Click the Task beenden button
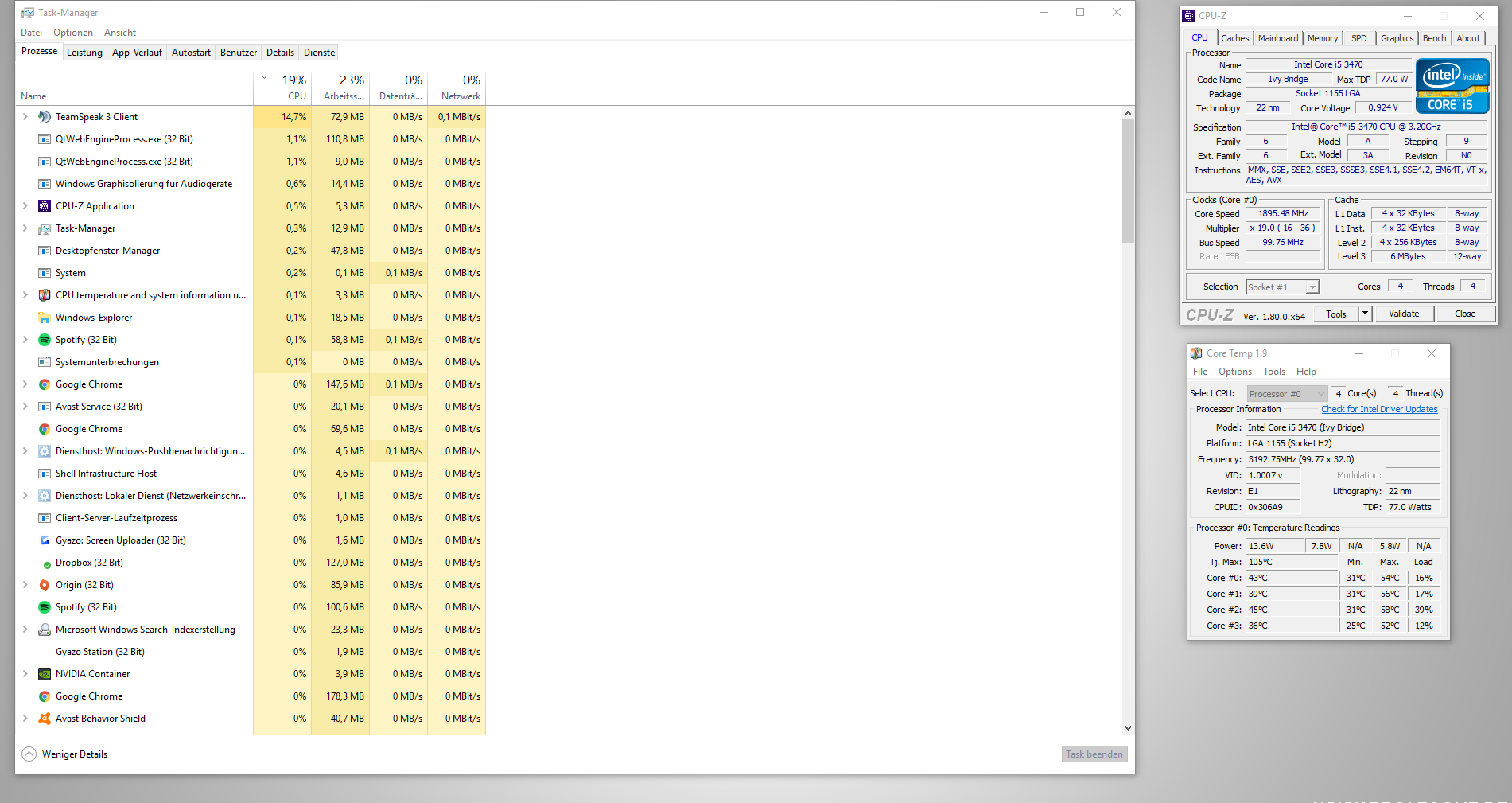 [1094, 754]
